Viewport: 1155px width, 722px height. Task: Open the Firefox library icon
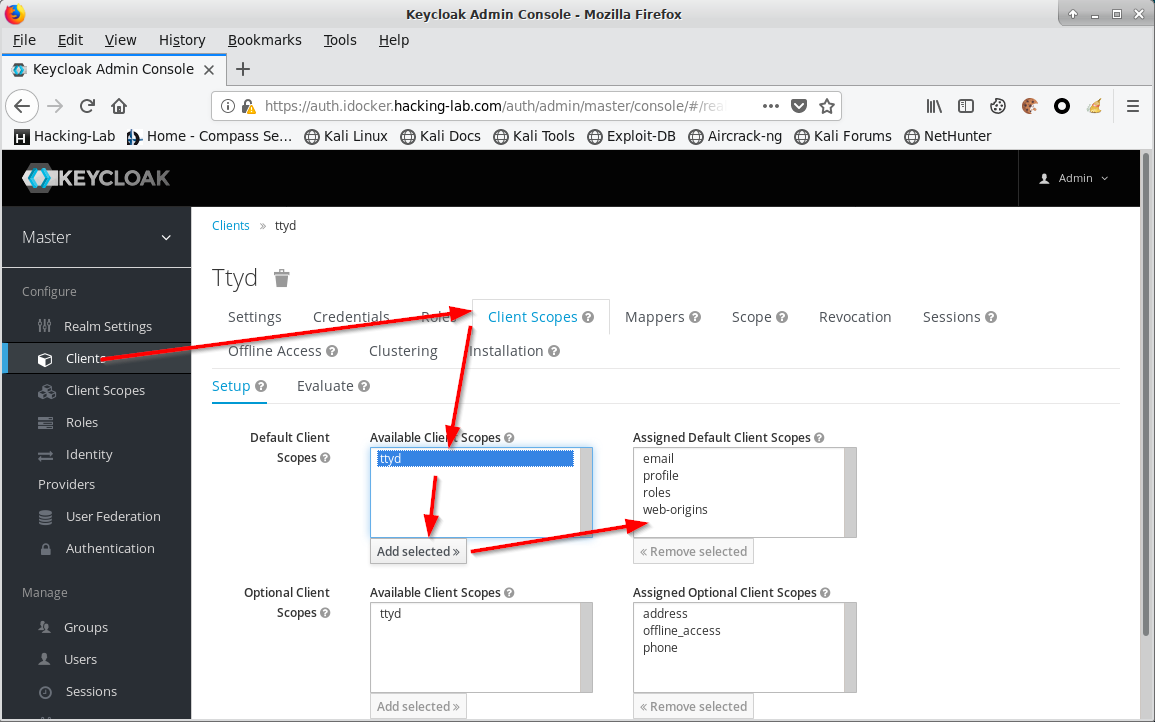[934, 106]
